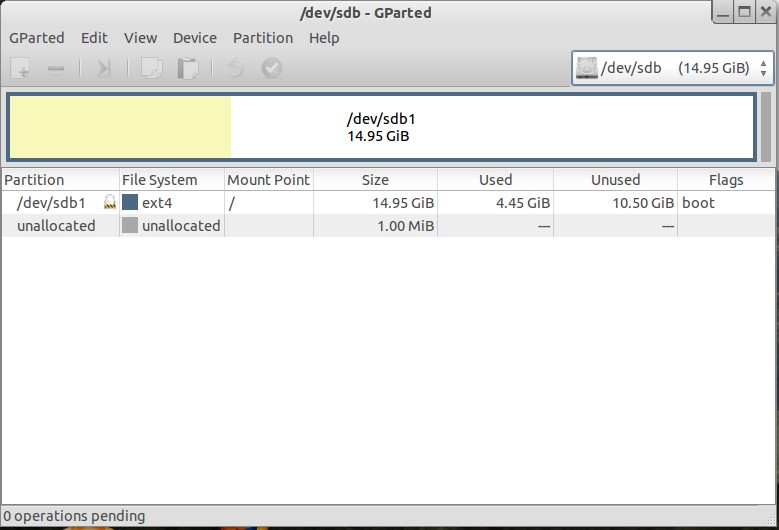
Task: Select the /dev/sdb1 partition row
Action: coord(52,203)
